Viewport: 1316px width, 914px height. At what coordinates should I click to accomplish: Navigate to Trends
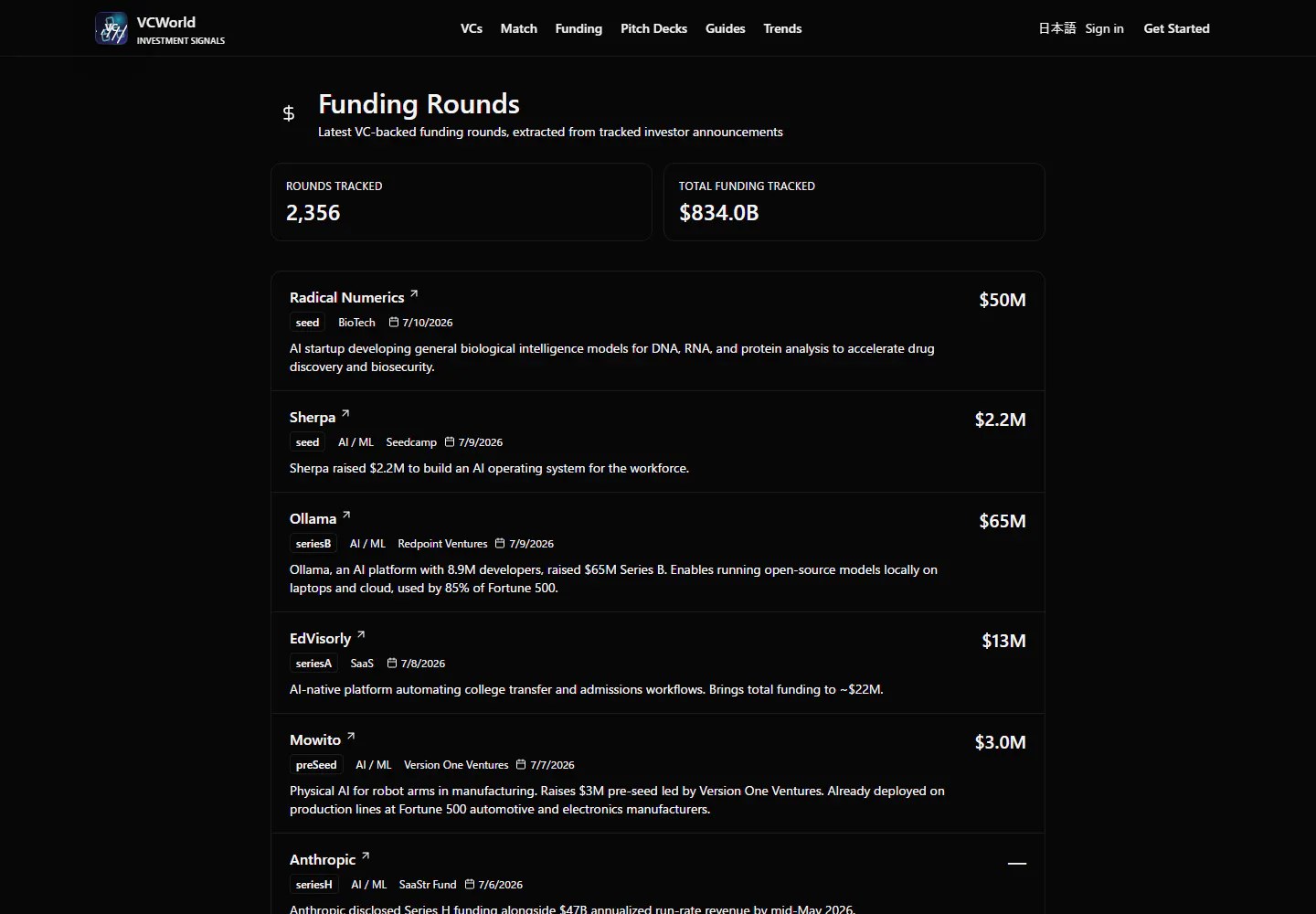pyautogui.click(x=782, y=28)
